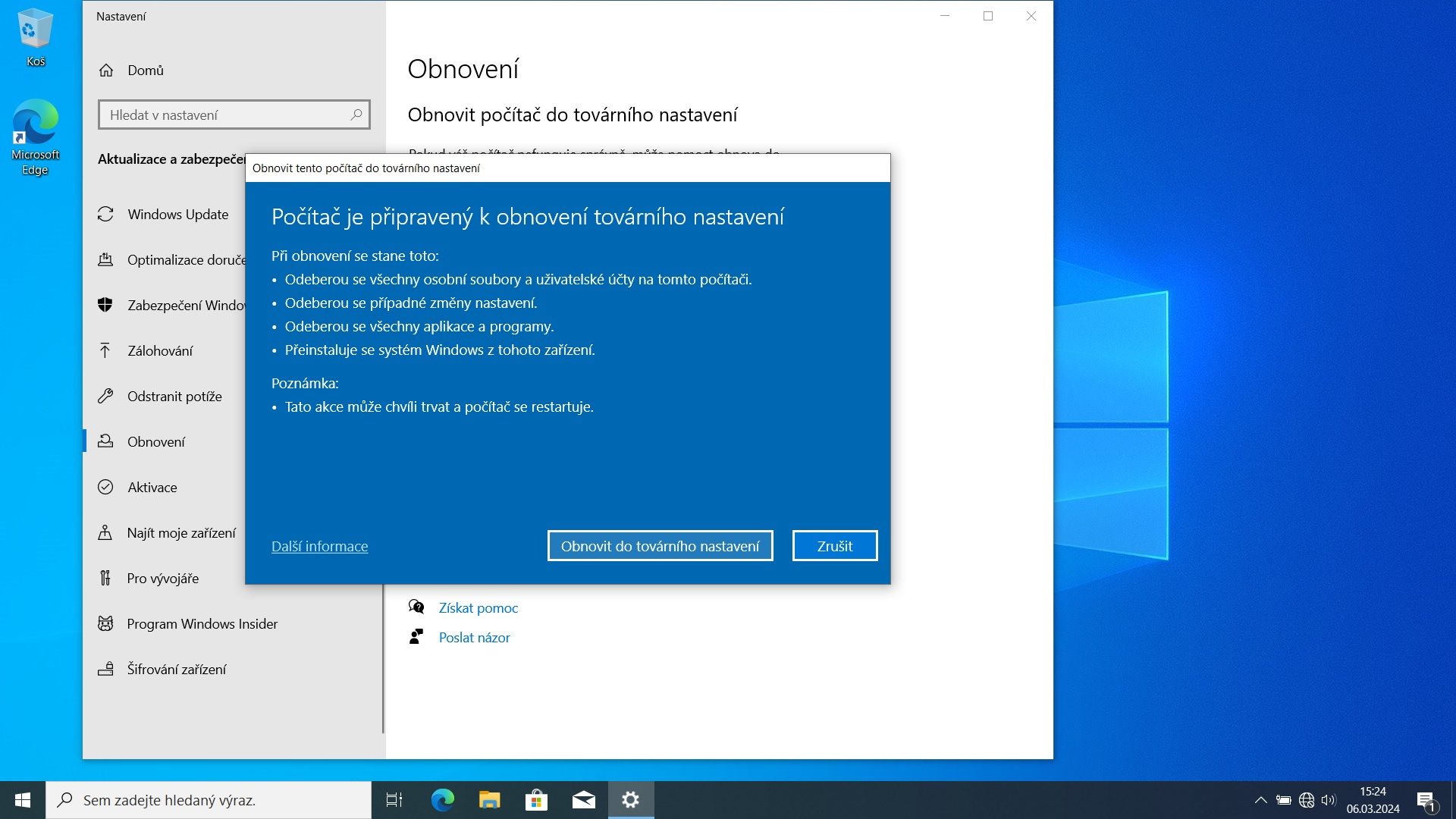The height and width of the screenshot is (819, 1456).
Task: Click the Zálohování upload arrow icon
Action: coord(105,350)
